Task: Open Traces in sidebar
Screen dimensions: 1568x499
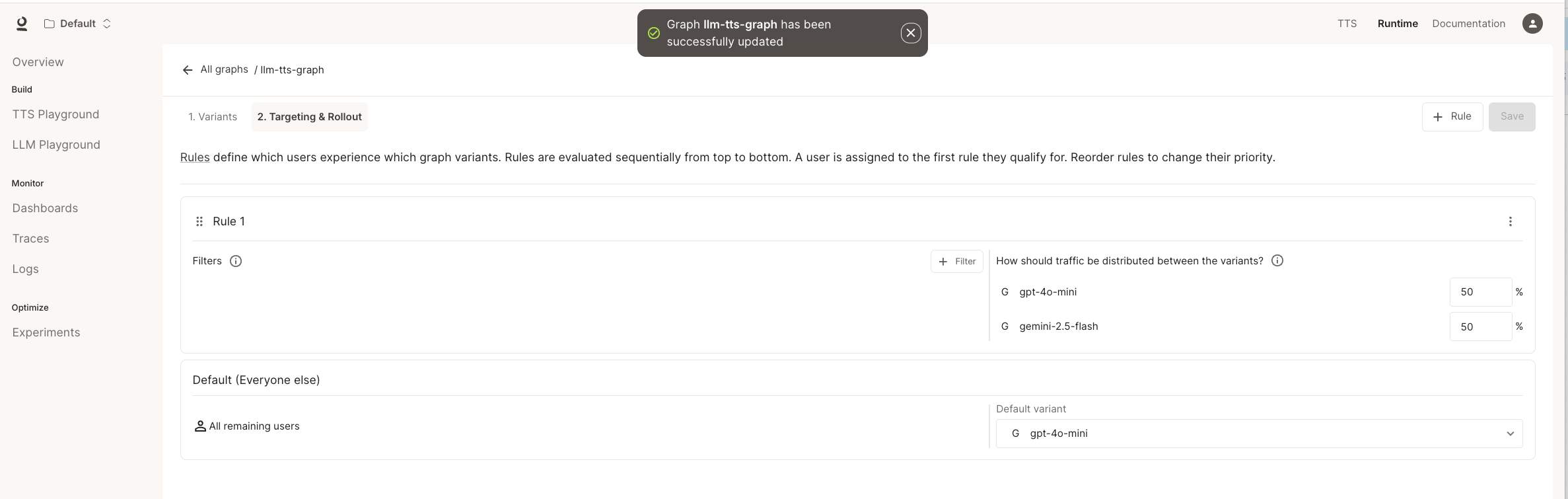Action: 30,239
